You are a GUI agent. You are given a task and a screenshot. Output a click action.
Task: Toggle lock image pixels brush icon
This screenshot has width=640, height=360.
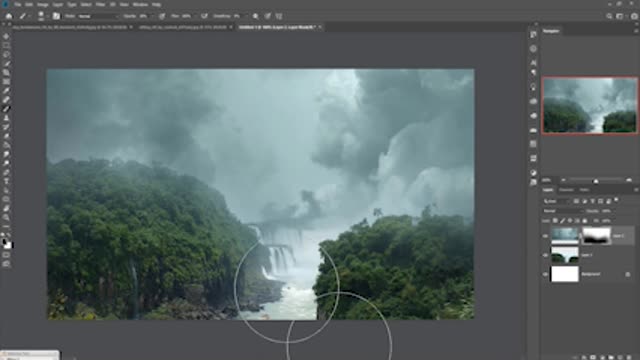(x=562, y=221)
